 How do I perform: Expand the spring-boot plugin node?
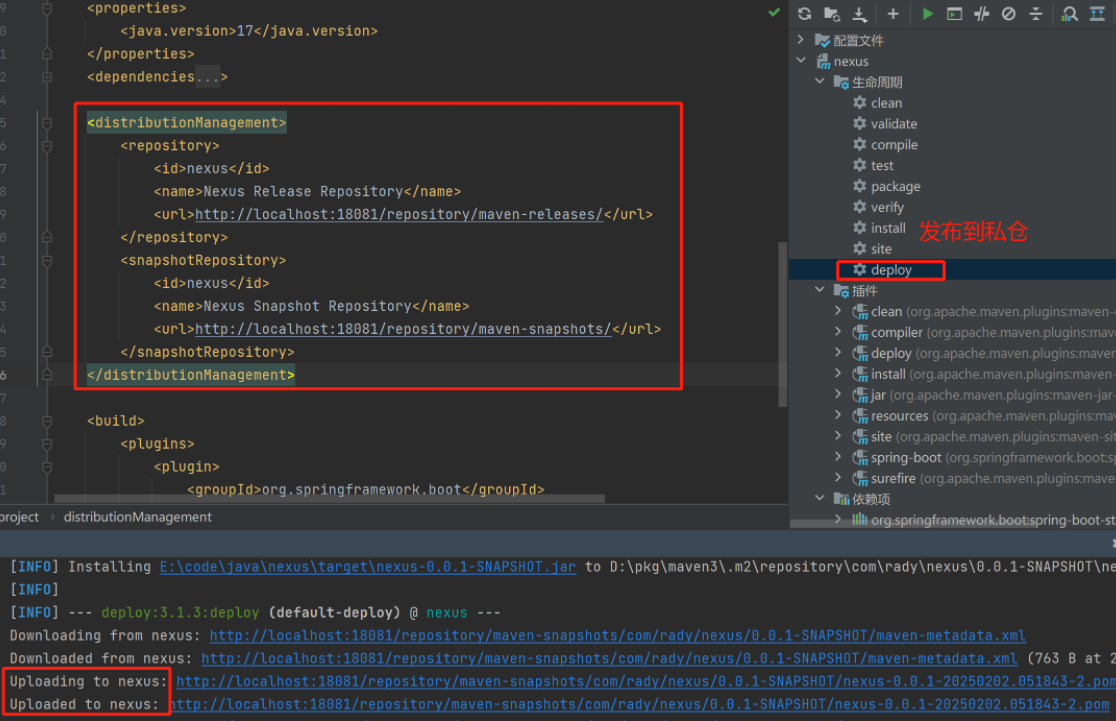coord(838,457)
